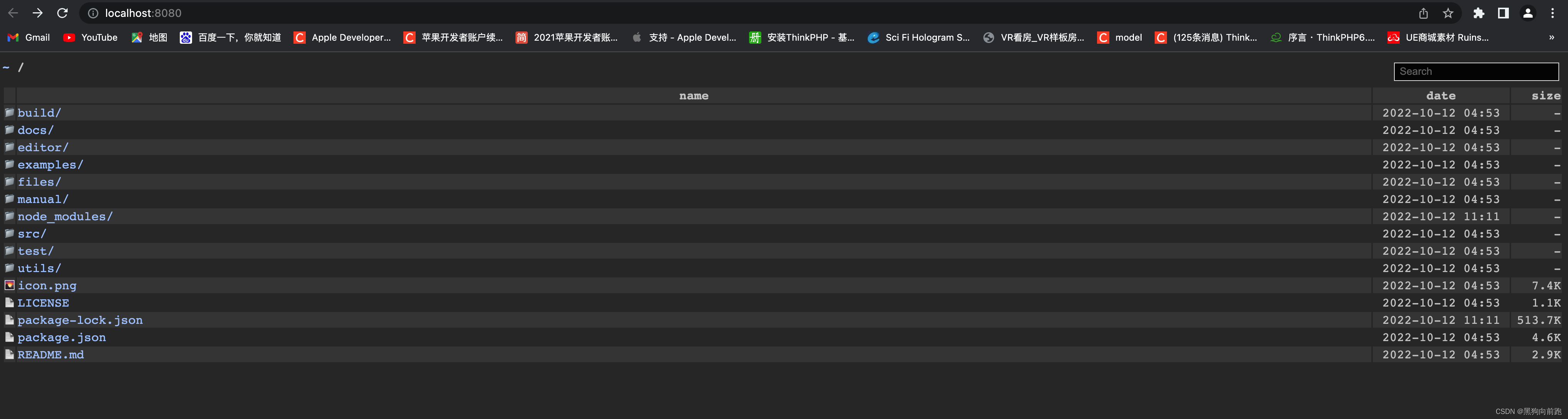Open the 2021苹果开发者账 bookmark
Image resolution: width=1568 pixels, height=419 pixels.
tap(566, 37)
